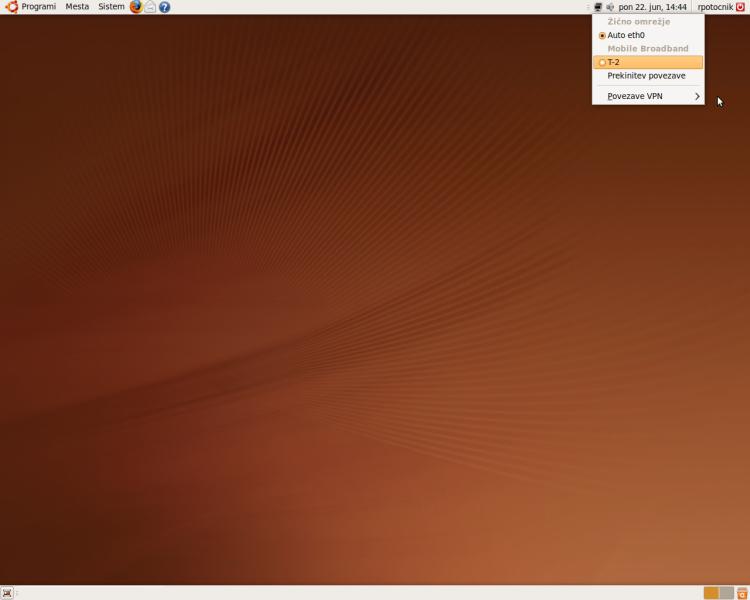This screenshot has height=600, width=750.
Task: Open the Sistem menu
Action: coord(111,7)
